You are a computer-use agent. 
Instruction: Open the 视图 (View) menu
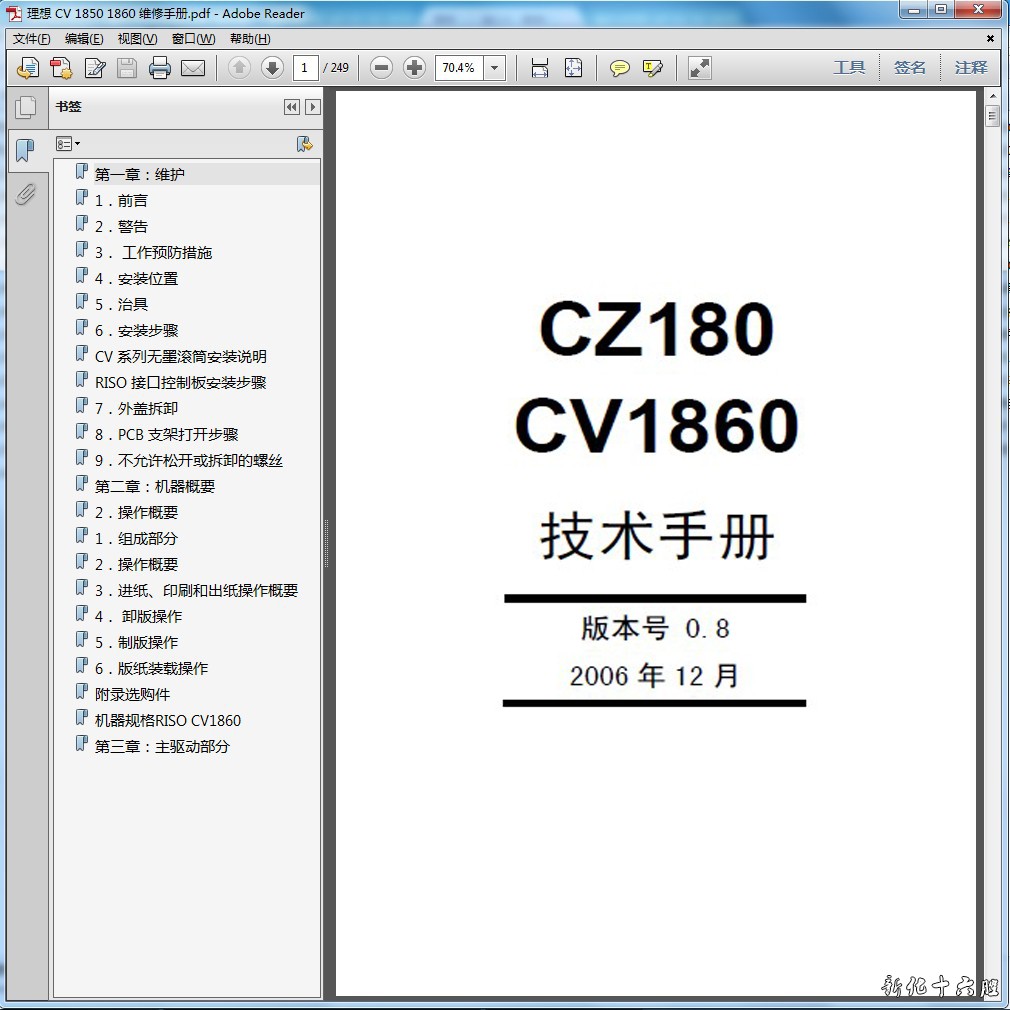point(137,39)
